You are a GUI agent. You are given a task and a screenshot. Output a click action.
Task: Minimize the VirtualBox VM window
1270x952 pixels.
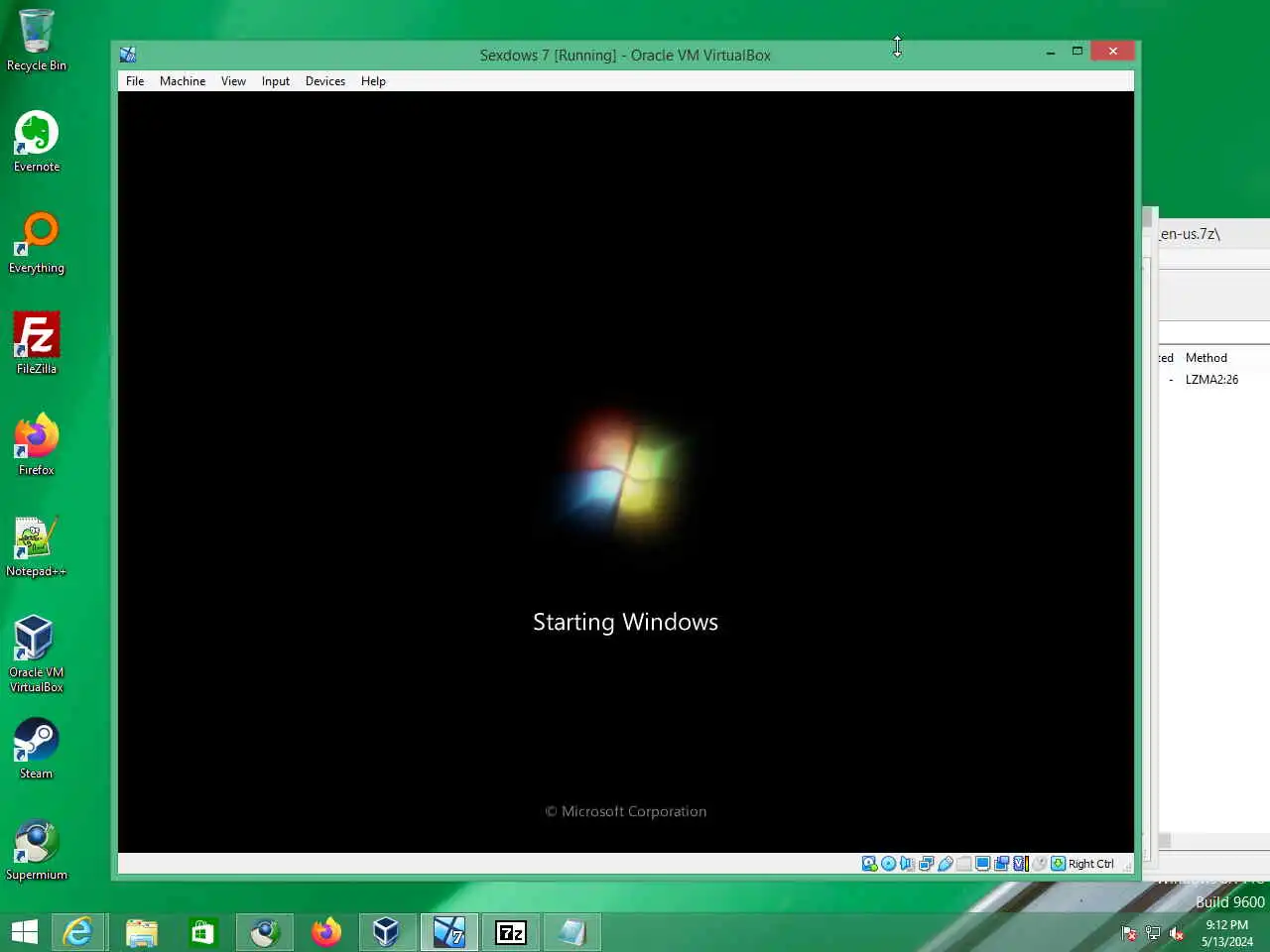pyautogui.click(x=1051, y=52)
